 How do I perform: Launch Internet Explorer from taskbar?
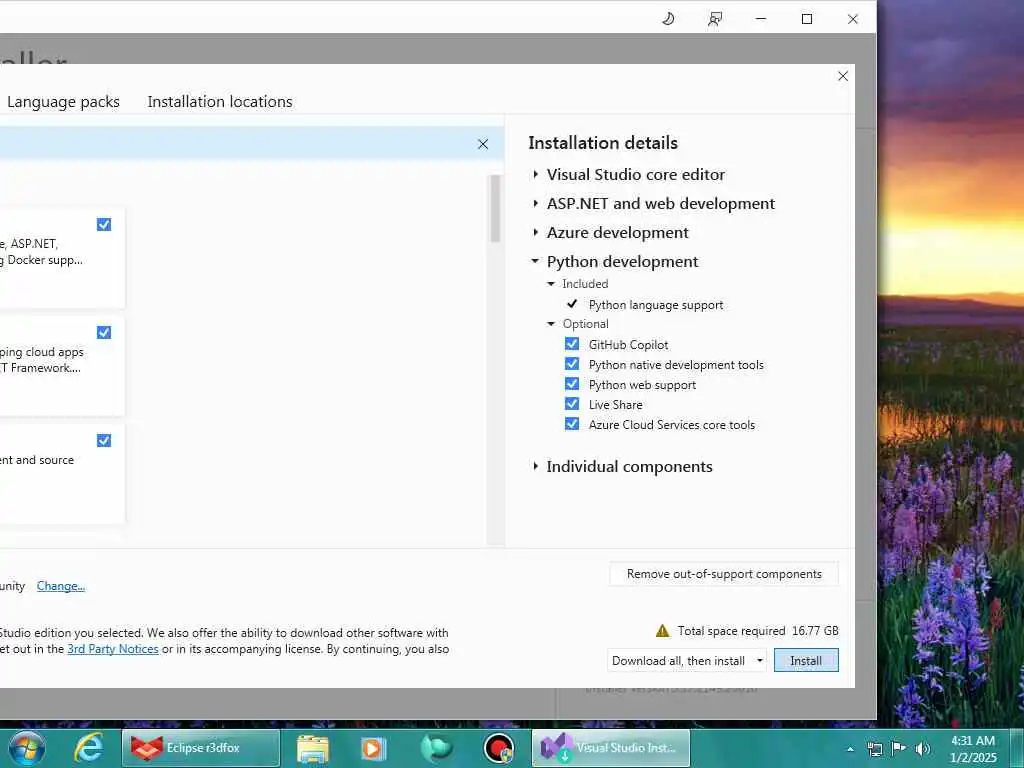88,748
